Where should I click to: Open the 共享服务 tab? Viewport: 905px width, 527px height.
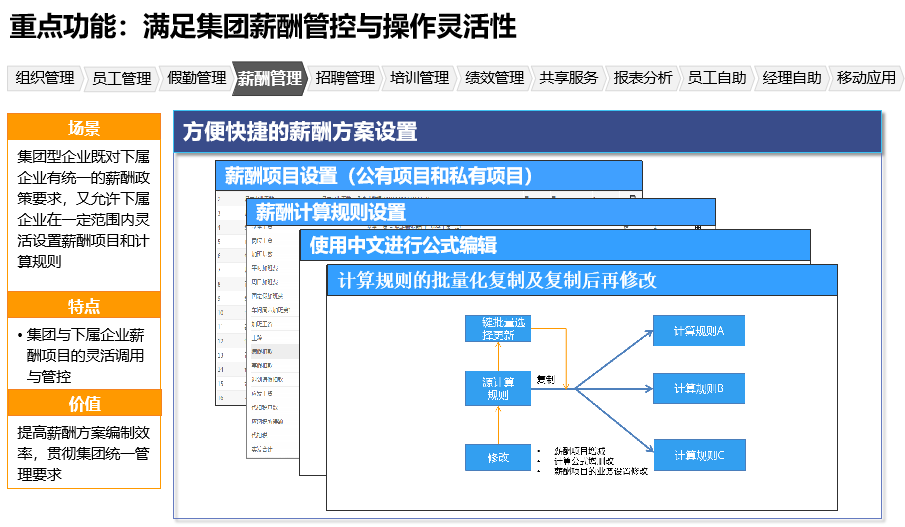569,78
